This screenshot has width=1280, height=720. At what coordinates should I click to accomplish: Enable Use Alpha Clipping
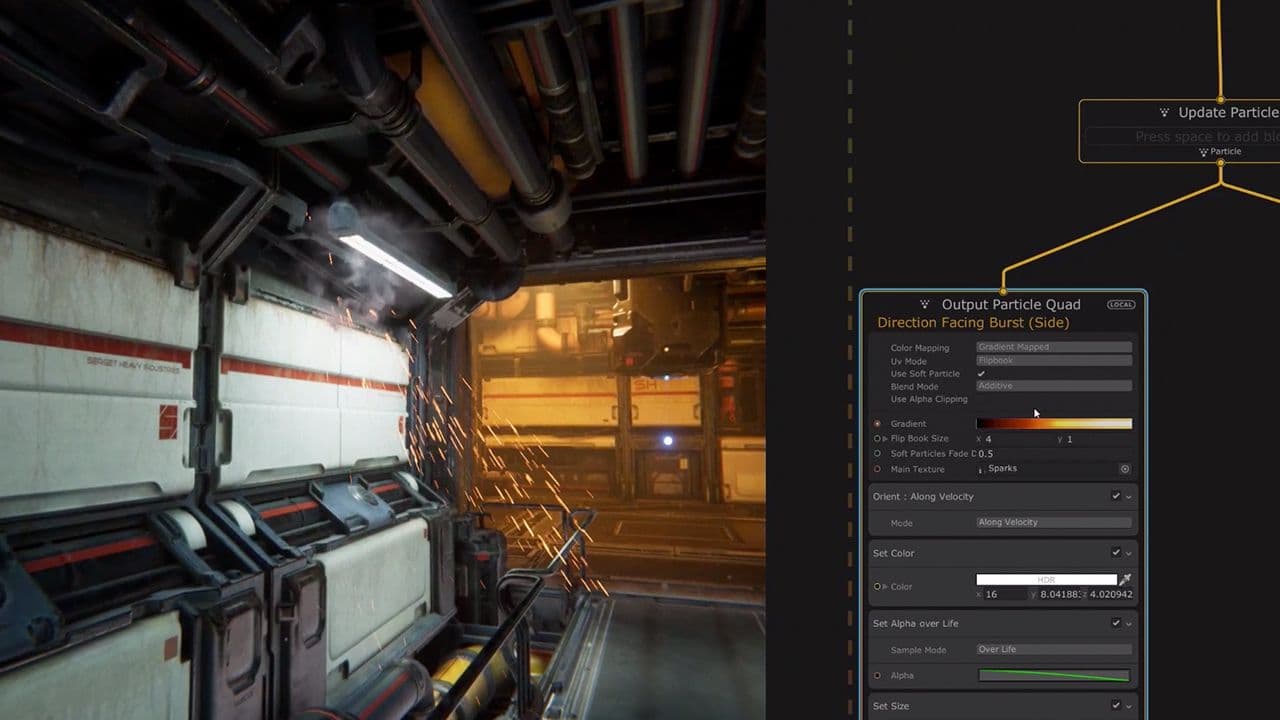coord(981,398)
